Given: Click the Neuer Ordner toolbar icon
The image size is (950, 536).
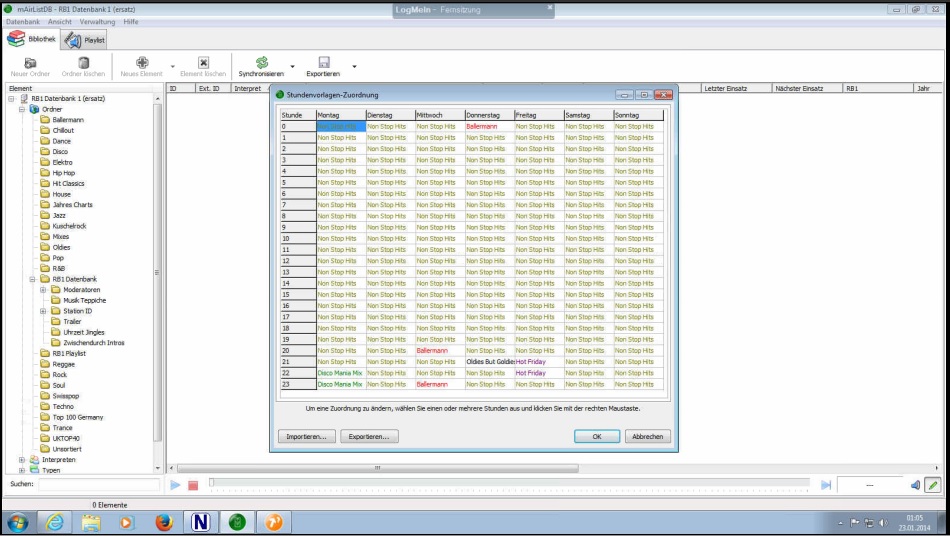Looking at the screenshot, I should pos(30,62).
